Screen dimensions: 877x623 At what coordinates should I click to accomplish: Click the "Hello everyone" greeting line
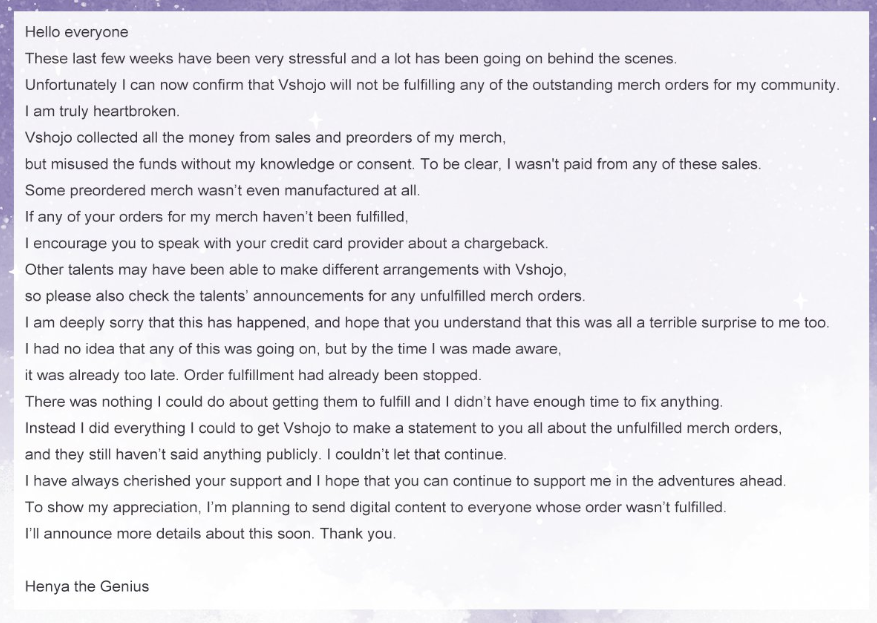(76, 33)
